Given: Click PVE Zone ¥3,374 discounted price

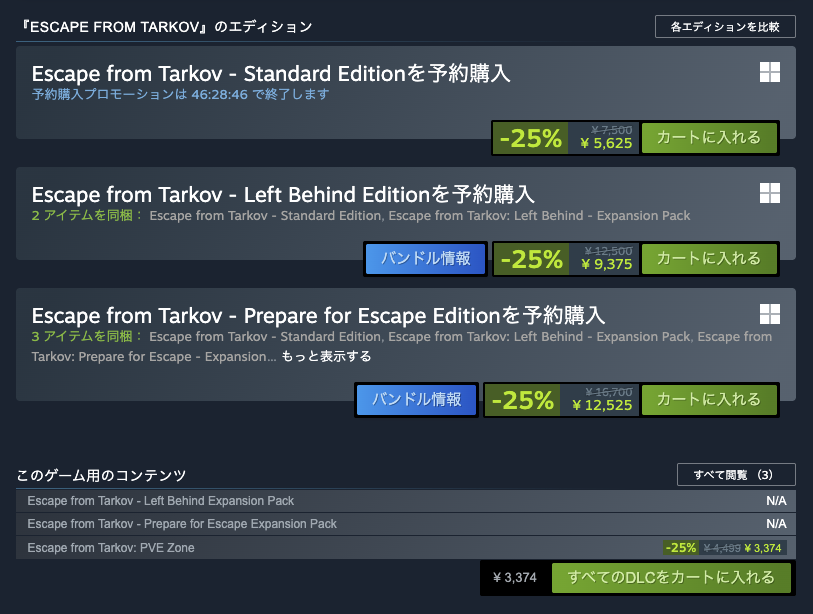Looking at the screenshot, I should point(766,548).
